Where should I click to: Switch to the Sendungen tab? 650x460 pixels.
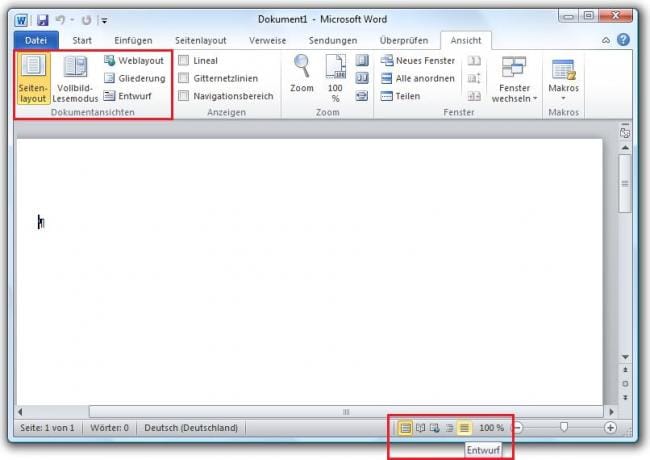pyautogui.click(x=332, y=40)
